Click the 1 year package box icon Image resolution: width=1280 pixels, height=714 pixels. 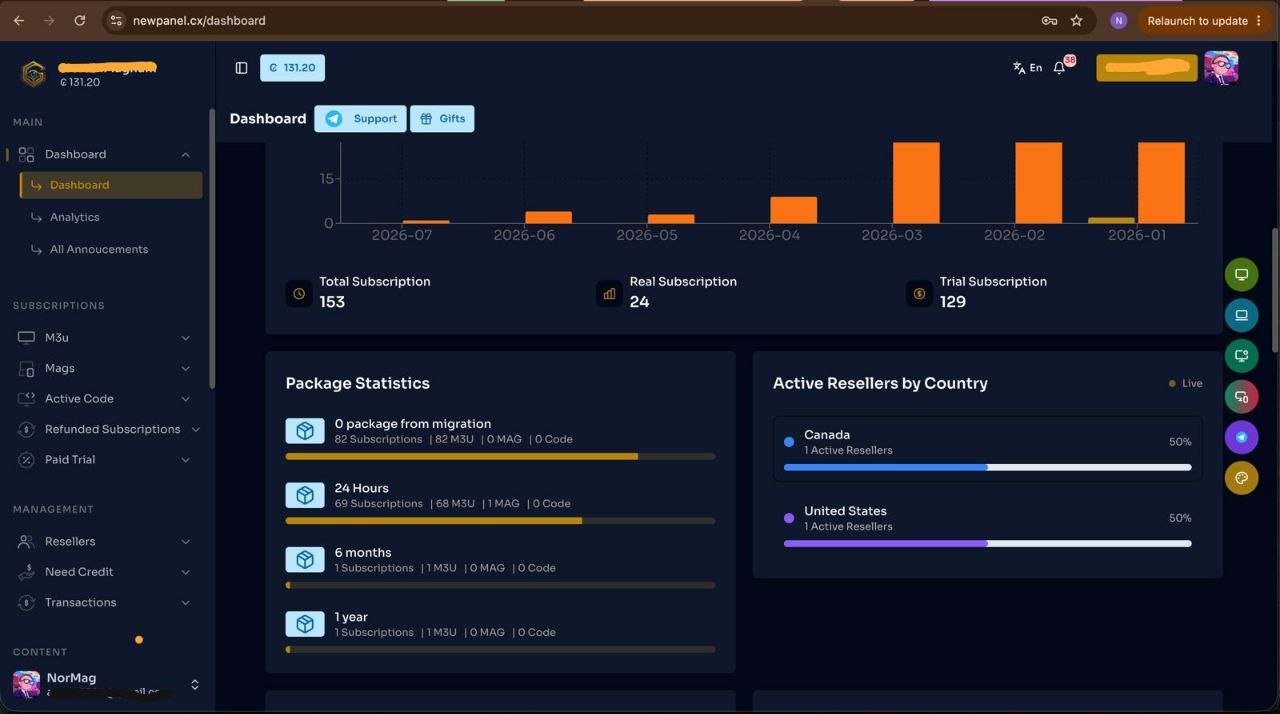(305, 624)
